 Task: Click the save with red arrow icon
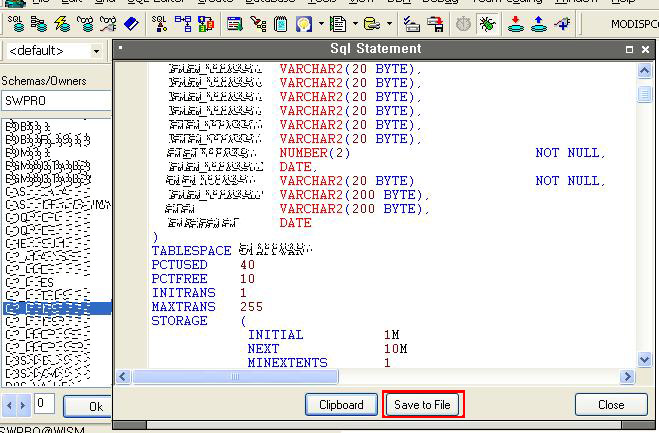click(435, 24)
